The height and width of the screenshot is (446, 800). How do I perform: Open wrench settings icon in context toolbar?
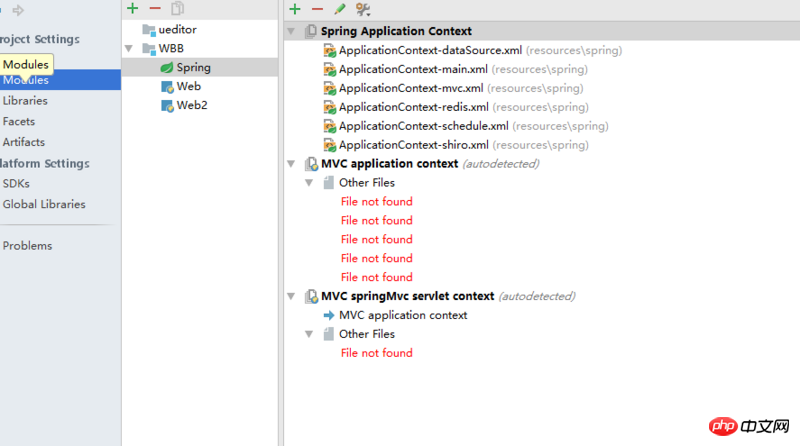pyautogui.click(x=363, y=9)
